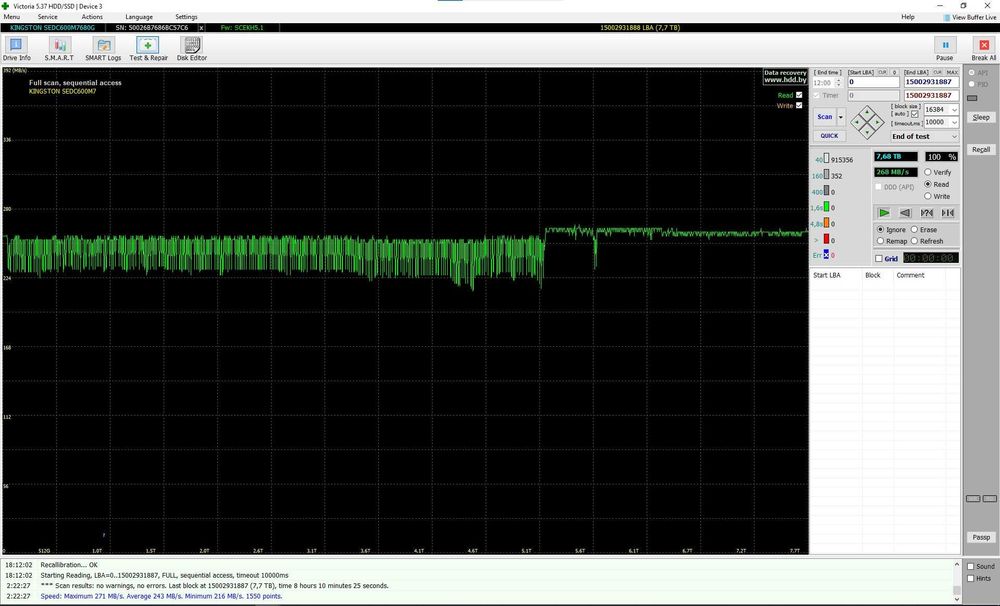Toggle the block size auto checkbox
This screenshot has height=606, width=1000.
(915, 114)
